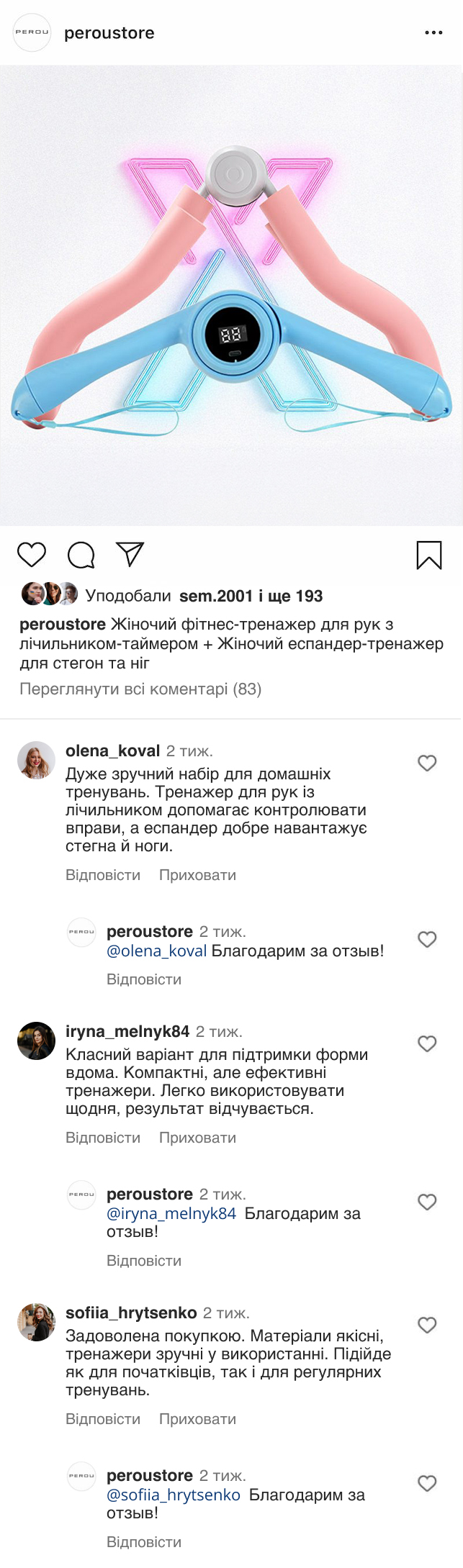Open the @sofiia_hrytsenko mention link
The width and height of the screenshot is (463, 1568).
point(174,1495)
